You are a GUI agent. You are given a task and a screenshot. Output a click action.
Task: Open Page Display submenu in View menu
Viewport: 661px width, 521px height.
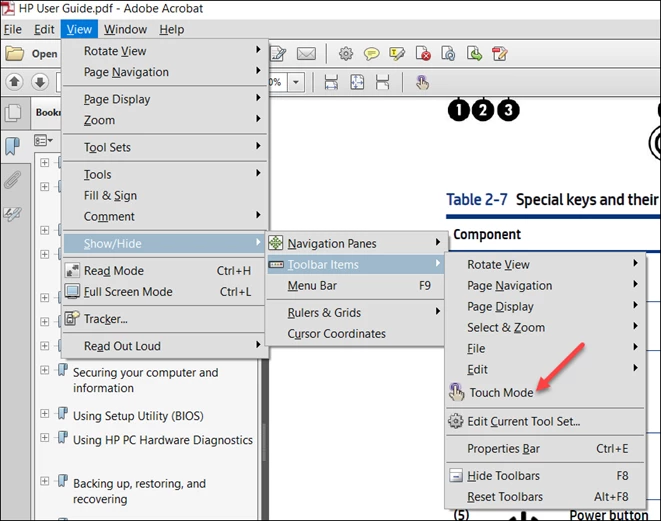pos(165,99)
